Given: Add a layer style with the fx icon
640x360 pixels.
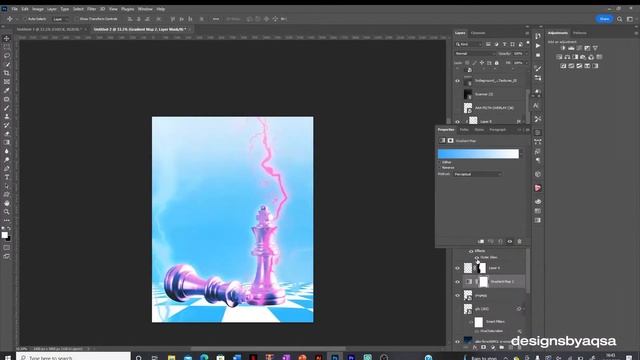Looking at the screenshot, I should coord(475,347).
